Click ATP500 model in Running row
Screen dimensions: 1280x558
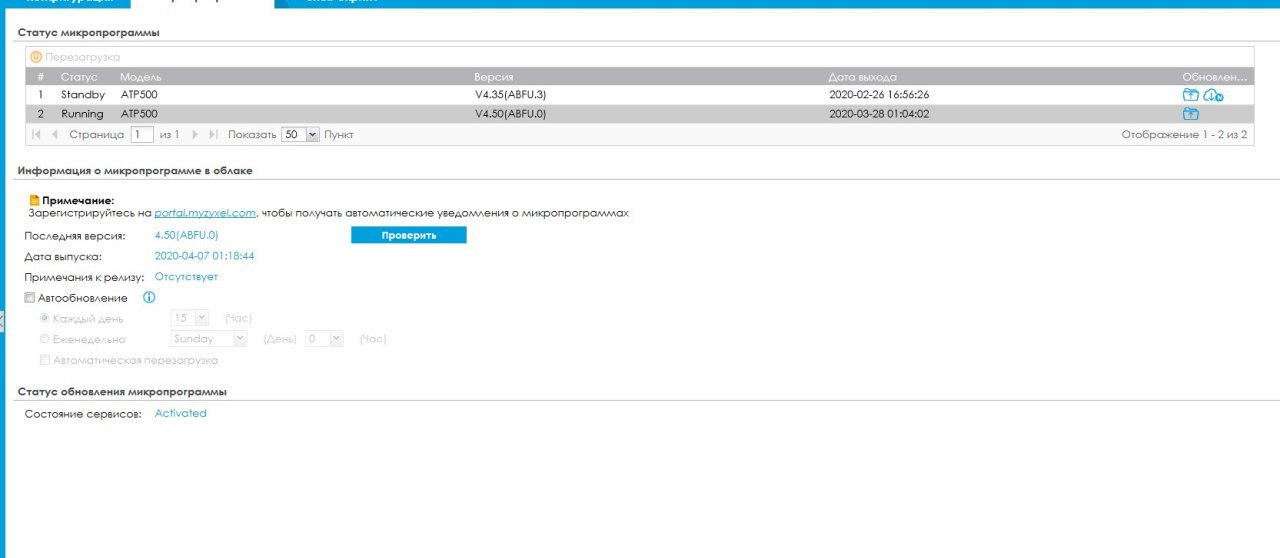point(139,114)
